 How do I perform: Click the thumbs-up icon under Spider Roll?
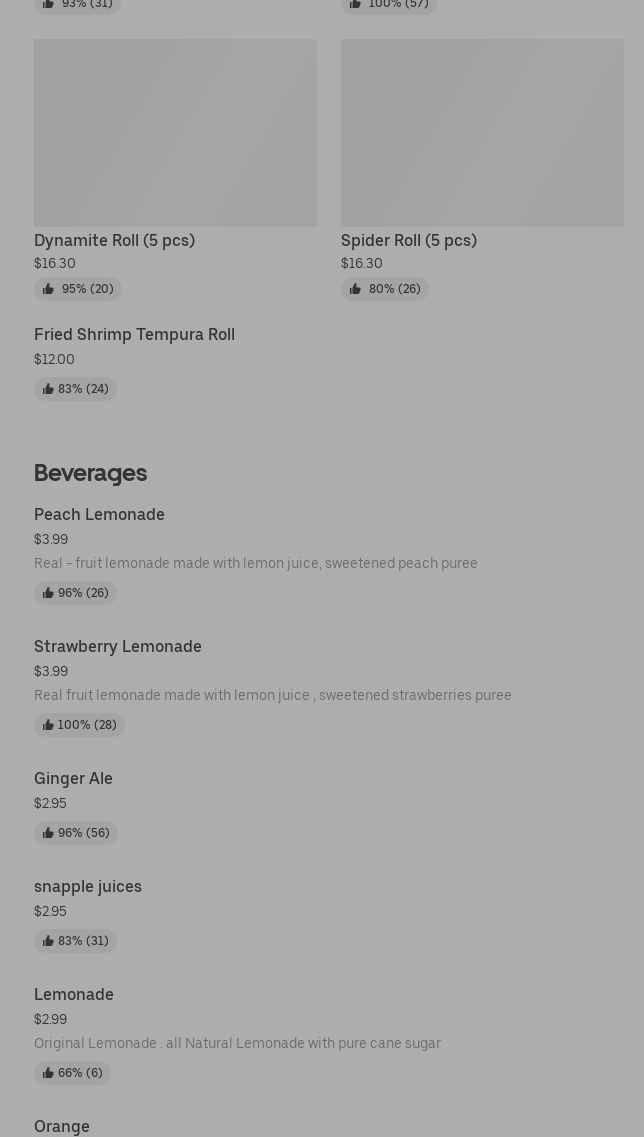point(355,289)
